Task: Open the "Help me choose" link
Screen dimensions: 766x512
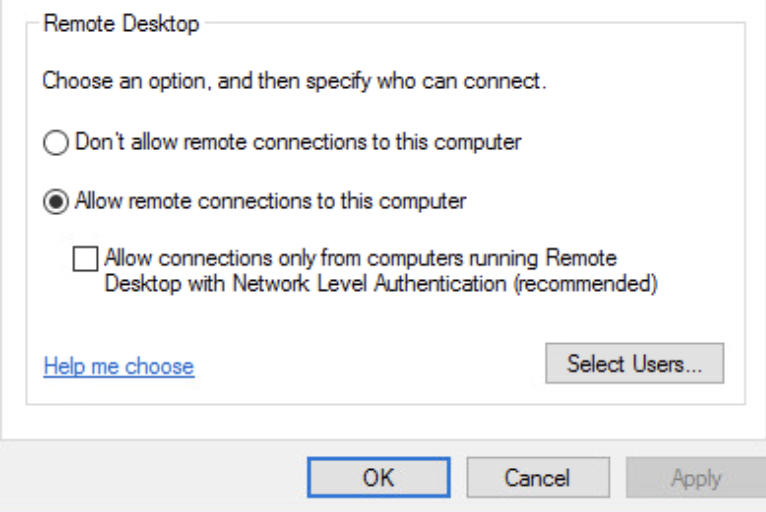Action: 118,367
